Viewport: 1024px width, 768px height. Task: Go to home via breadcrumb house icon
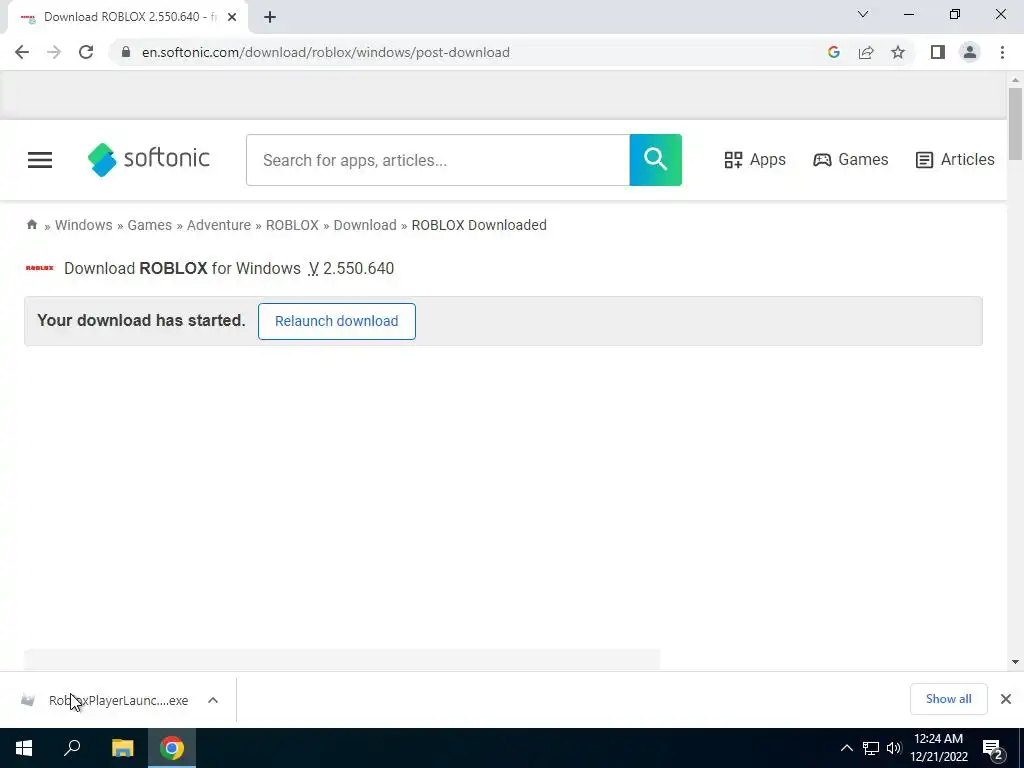click(x=31, y=225)
